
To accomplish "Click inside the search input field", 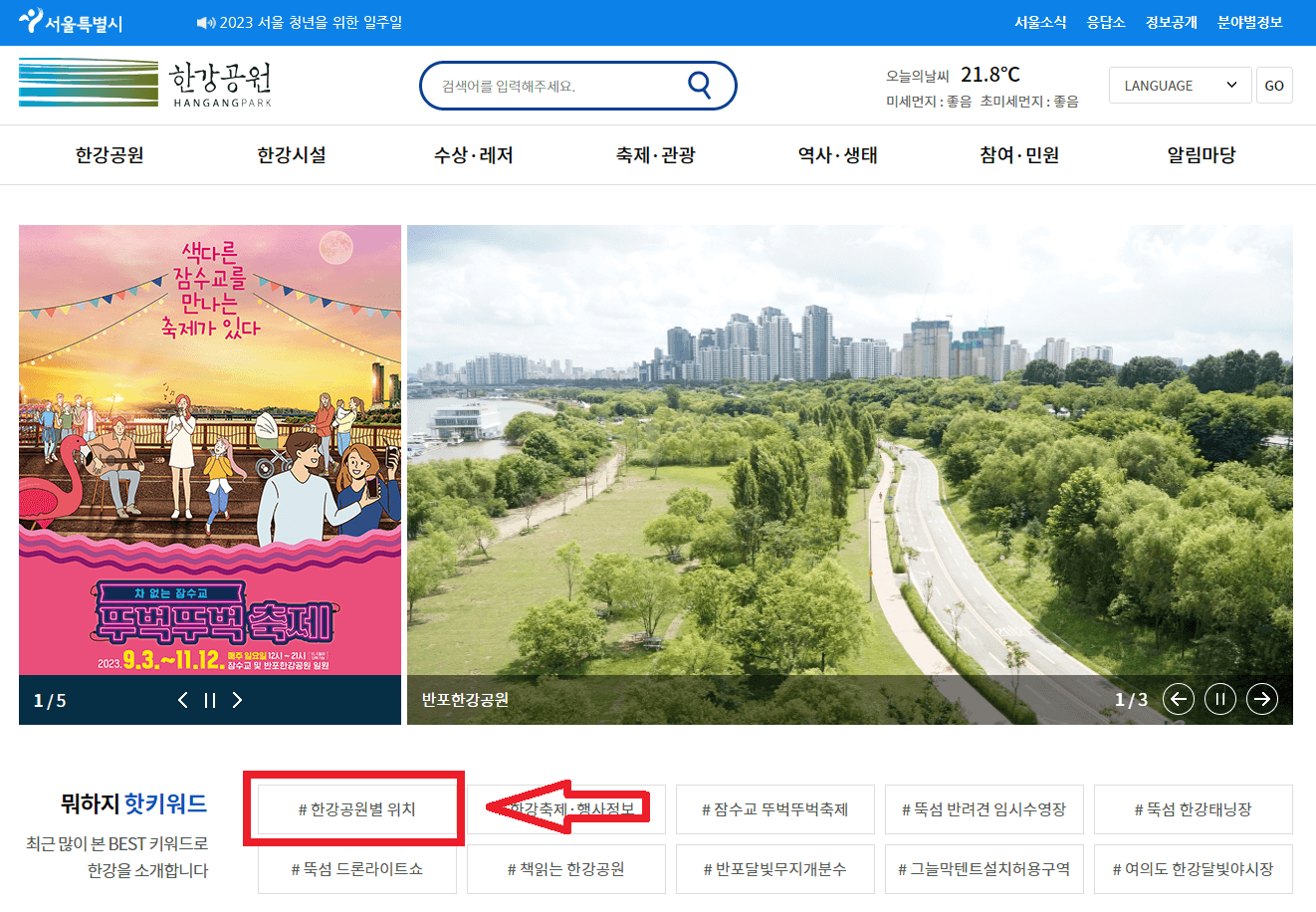I will (x=557, y=85).
